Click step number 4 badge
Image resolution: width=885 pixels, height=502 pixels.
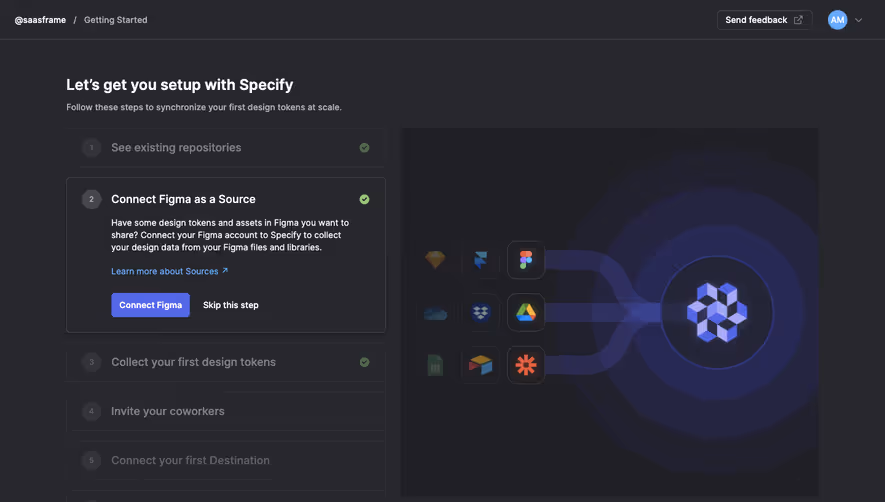(x=91, y=411)
